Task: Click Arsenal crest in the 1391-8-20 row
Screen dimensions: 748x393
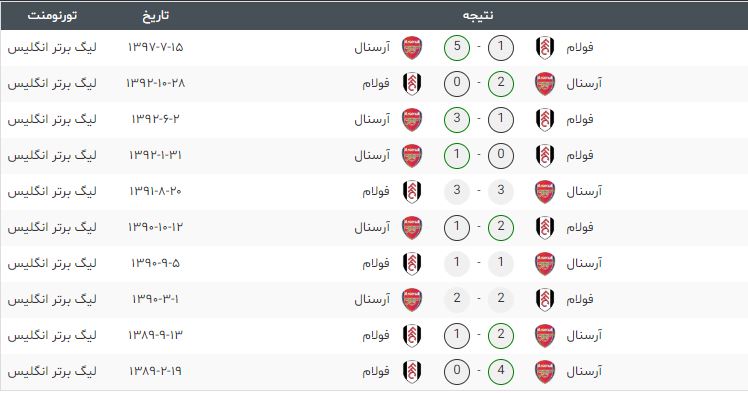Action: point(545,192)
